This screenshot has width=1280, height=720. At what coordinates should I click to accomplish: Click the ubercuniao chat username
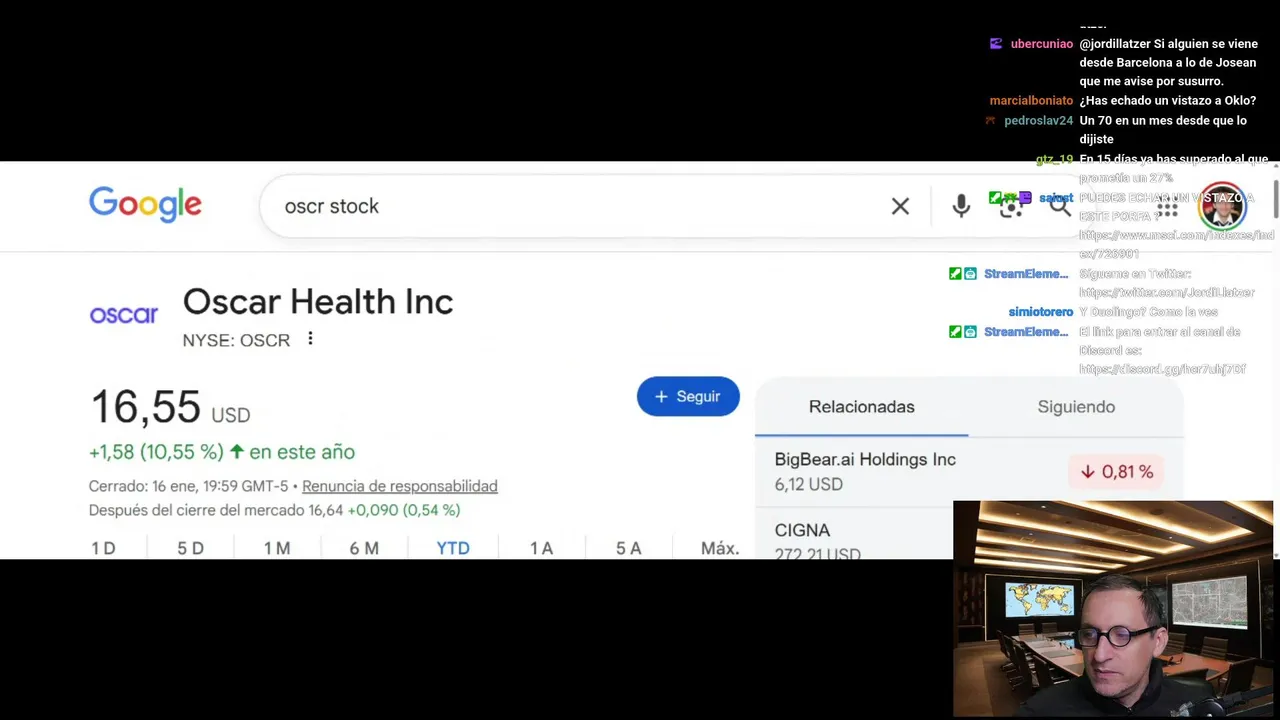point(1041,44)
